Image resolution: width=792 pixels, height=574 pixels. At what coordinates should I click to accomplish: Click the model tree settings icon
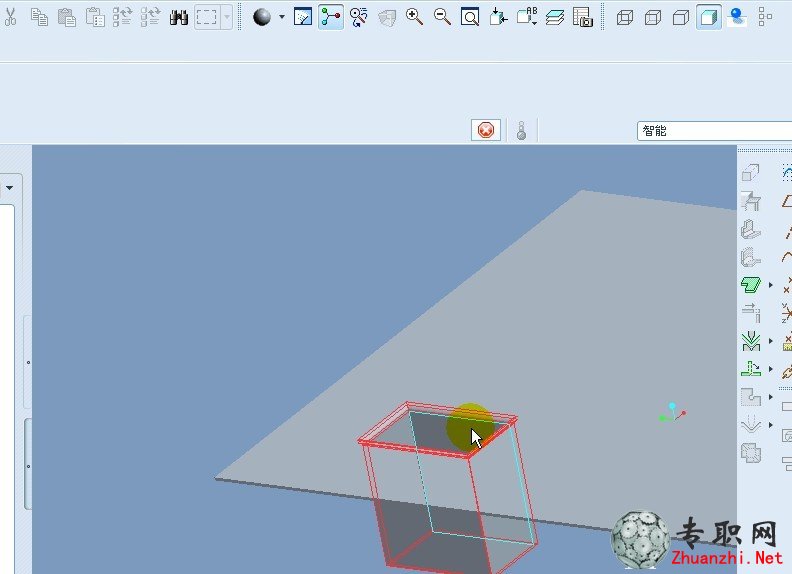pyautogui.click(x=765, y=17)
